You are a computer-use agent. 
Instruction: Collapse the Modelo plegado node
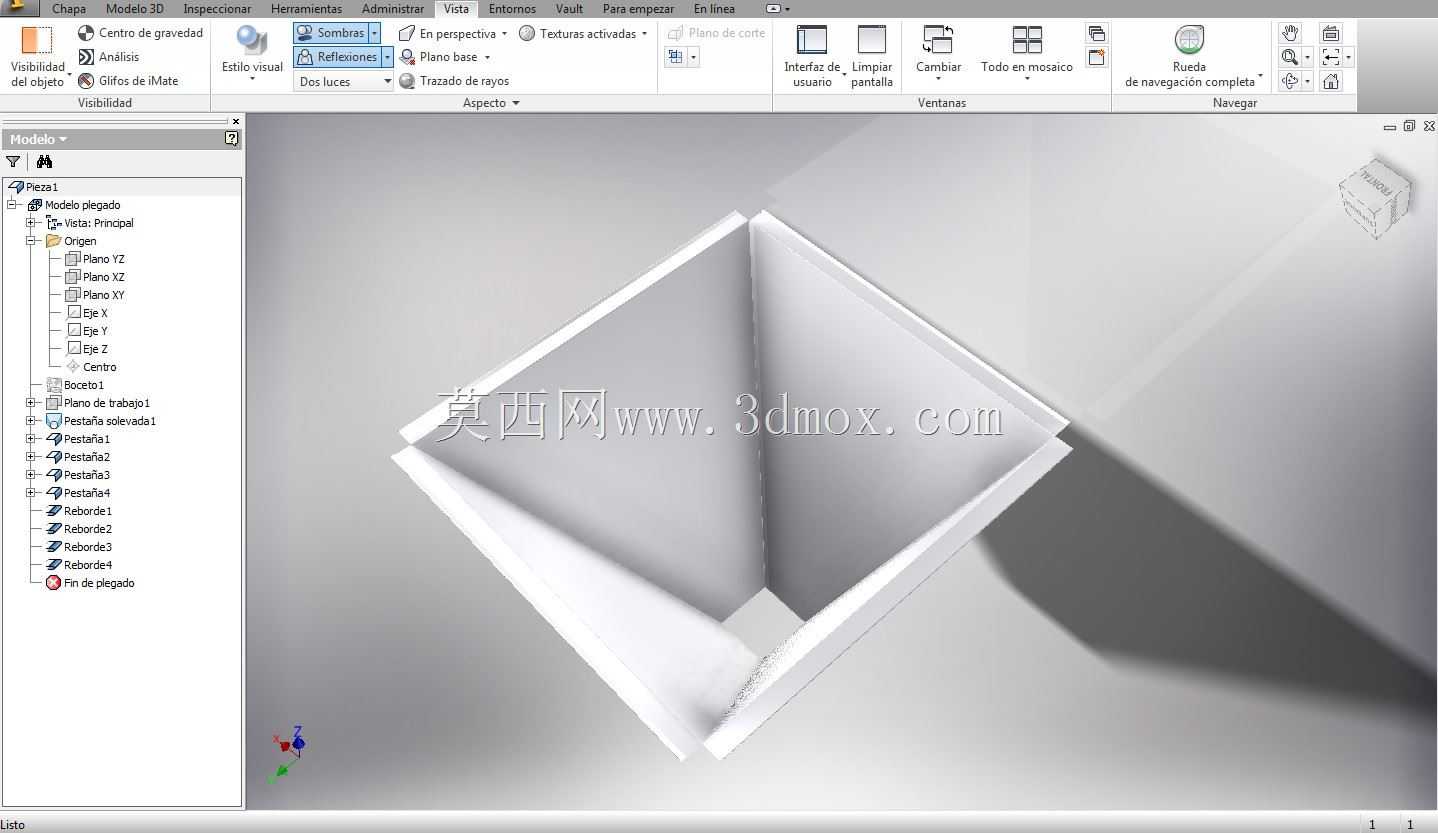click(x=12, y=205)
